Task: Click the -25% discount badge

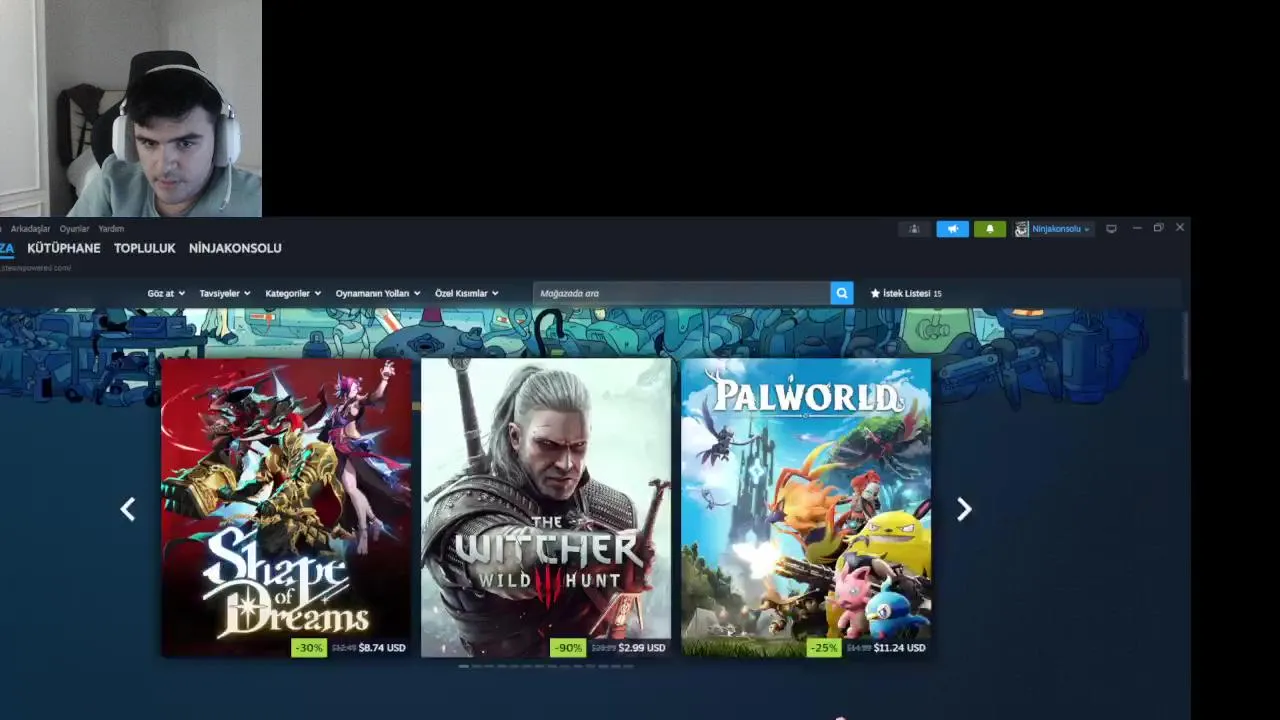Action: tap(824, 648)
